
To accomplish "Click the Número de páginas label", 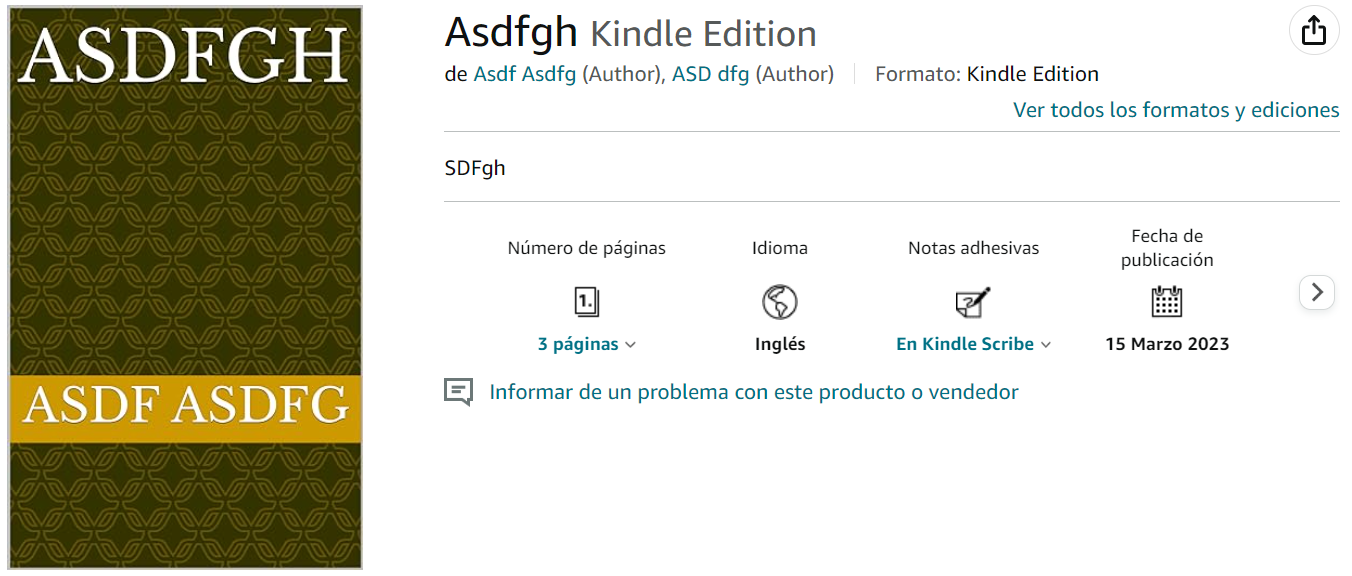I will [x=586, y=248].
